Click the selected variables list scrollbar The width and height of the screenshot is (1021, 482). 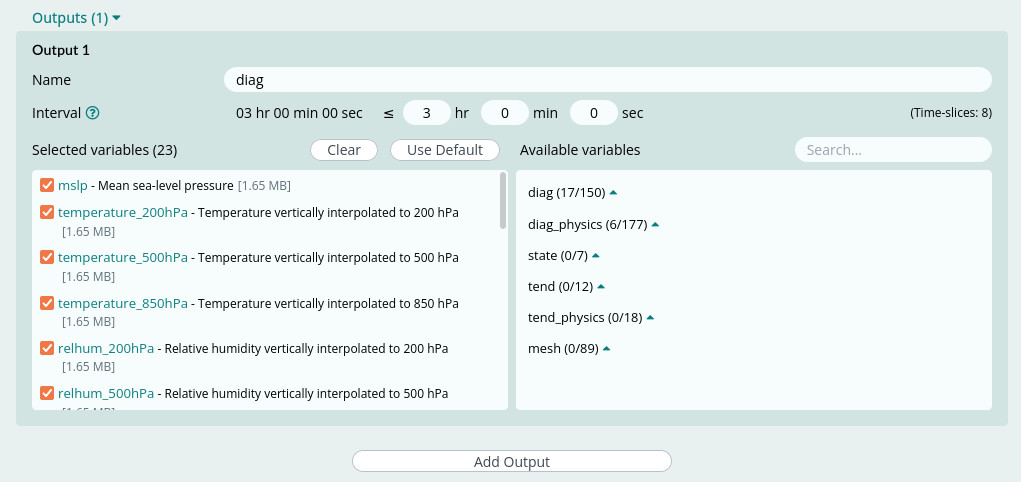click(503, 200)
